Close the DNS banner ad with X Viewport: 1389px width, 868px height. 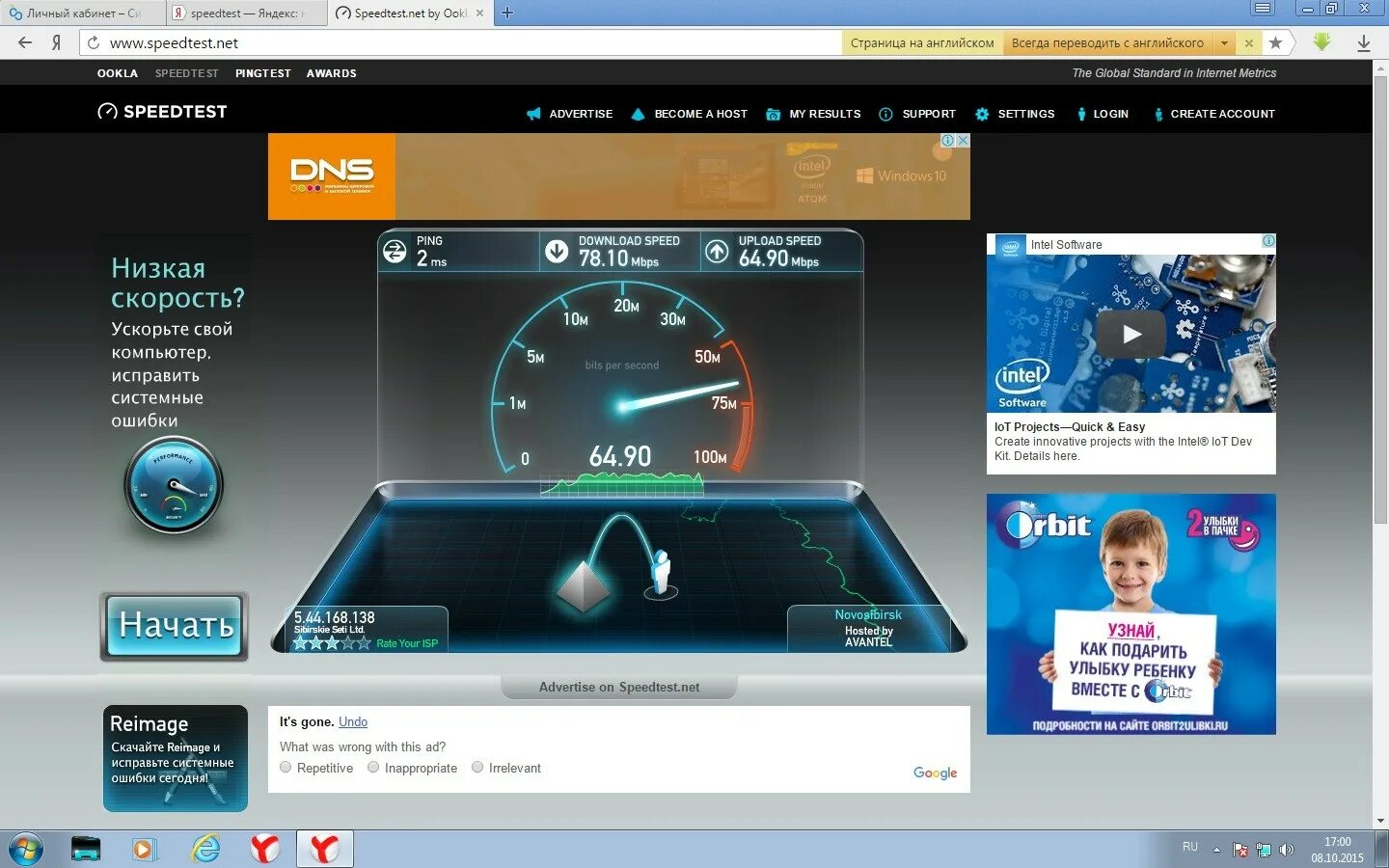click(962, 141)
